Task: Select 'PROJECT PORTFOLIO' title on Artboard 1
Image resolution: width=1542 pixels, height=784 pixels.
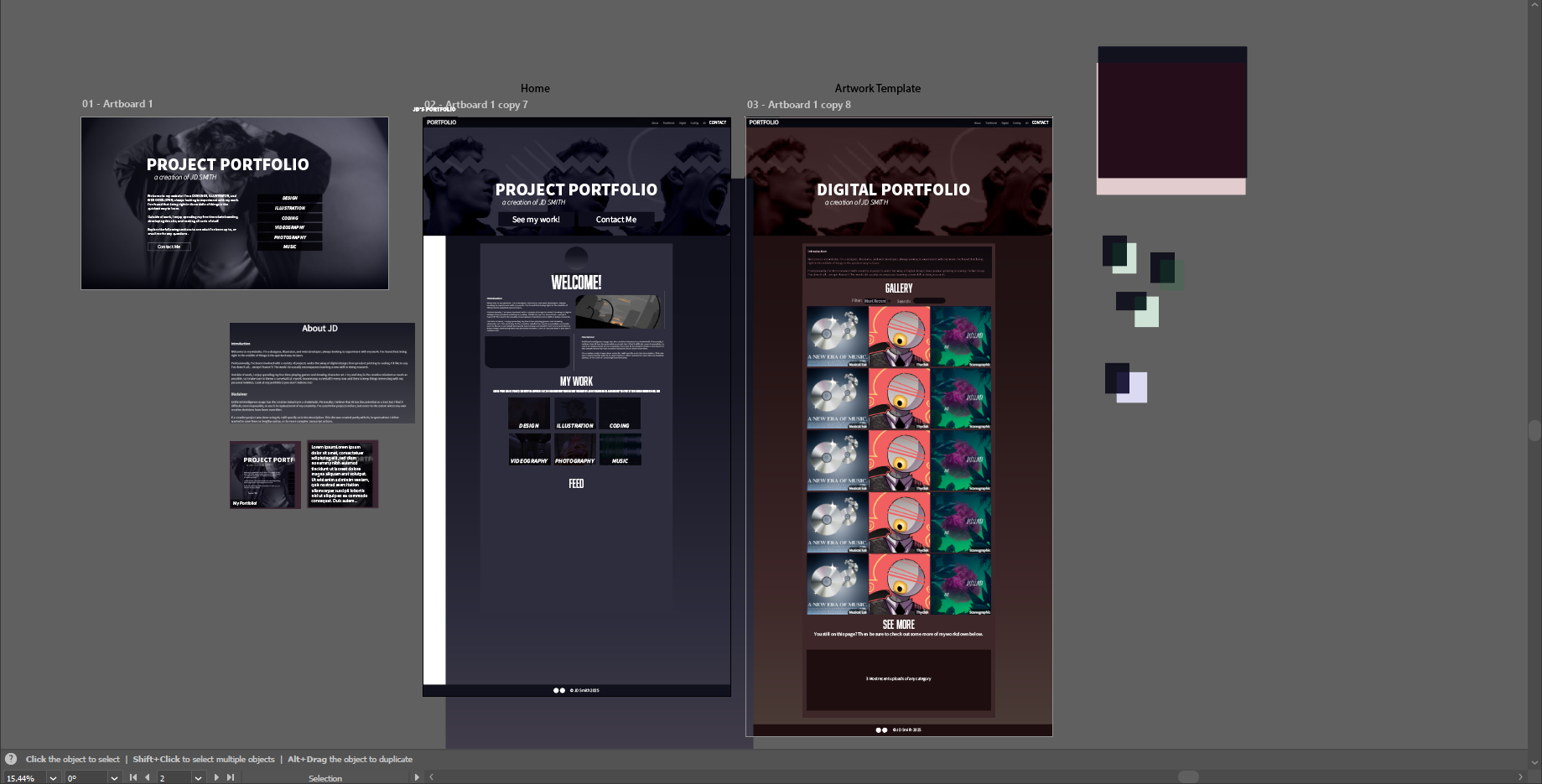Action: pos(227,165)
